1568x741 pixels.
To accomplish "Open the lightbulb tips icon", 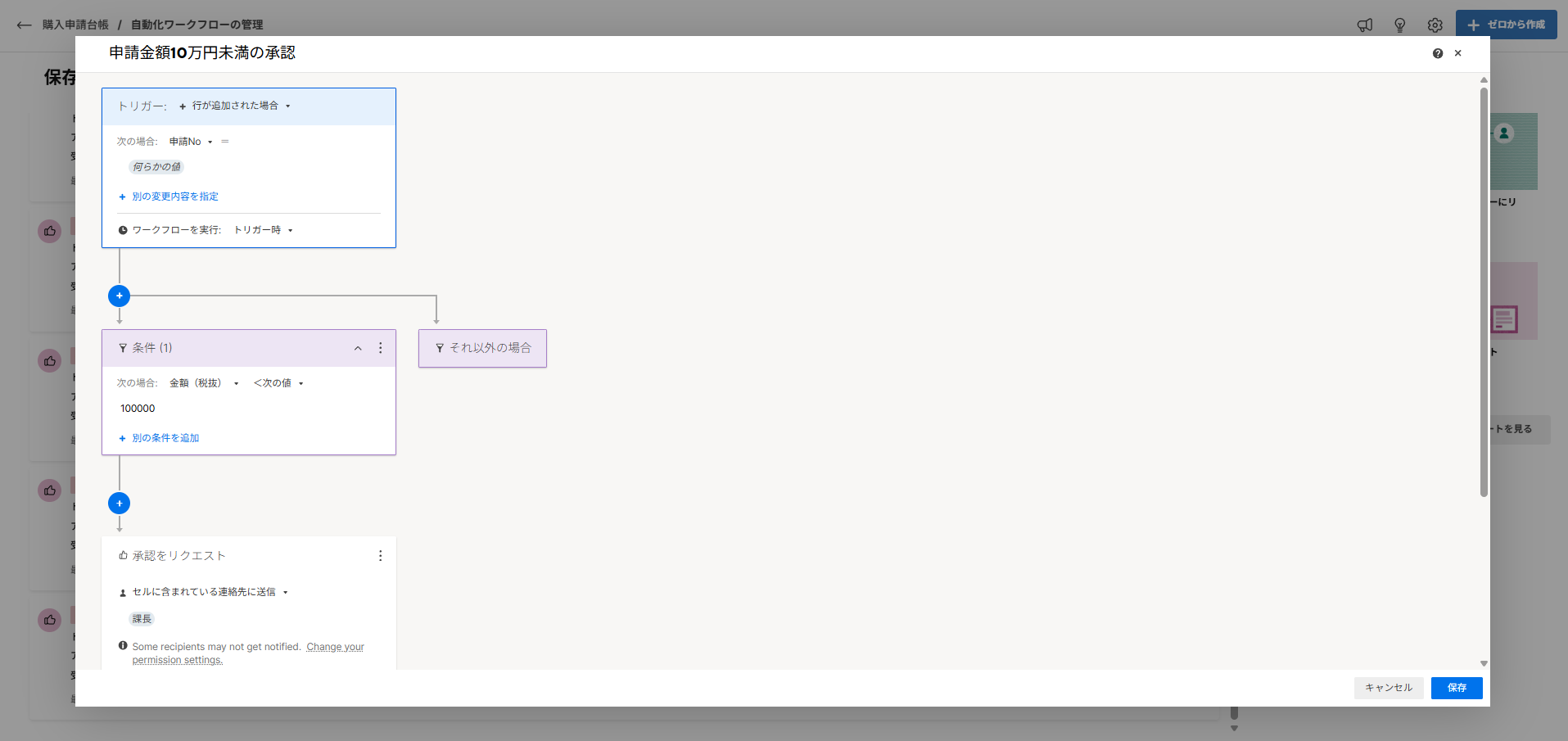I will pos(1400,25).
